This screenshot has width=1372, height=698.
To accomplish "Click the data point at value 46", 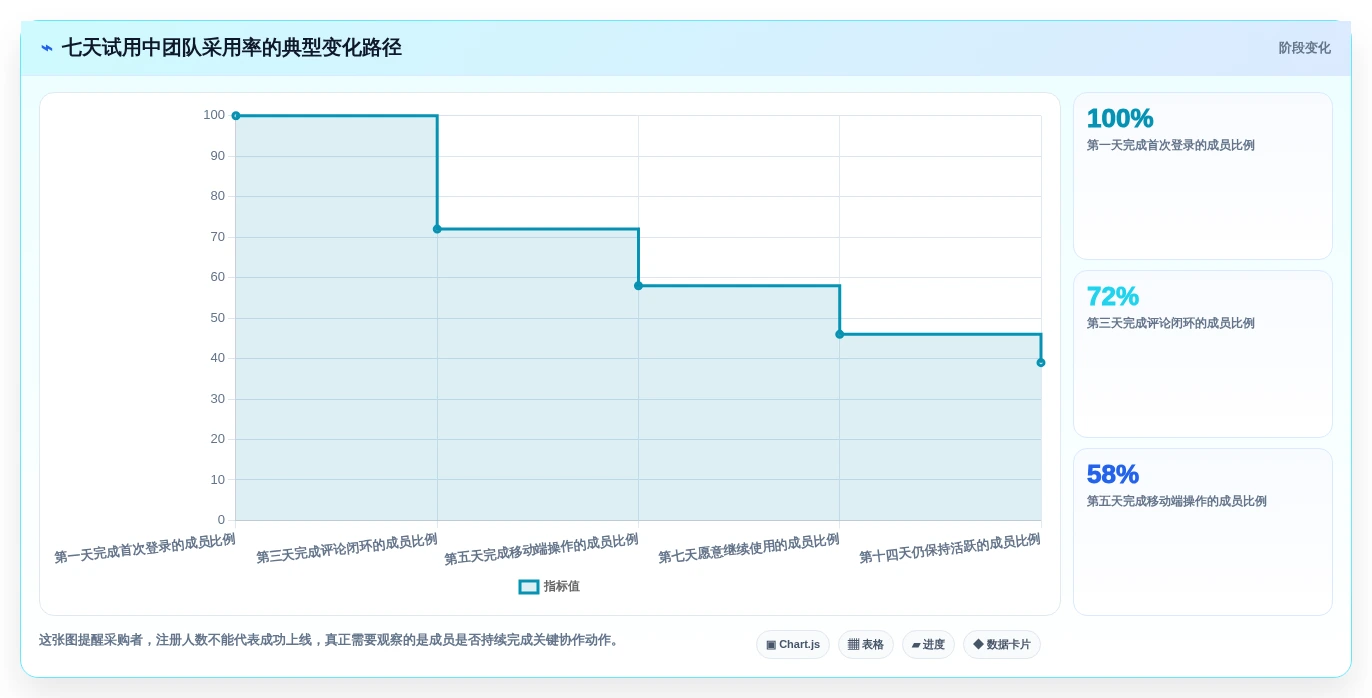I will pos(839,334).
